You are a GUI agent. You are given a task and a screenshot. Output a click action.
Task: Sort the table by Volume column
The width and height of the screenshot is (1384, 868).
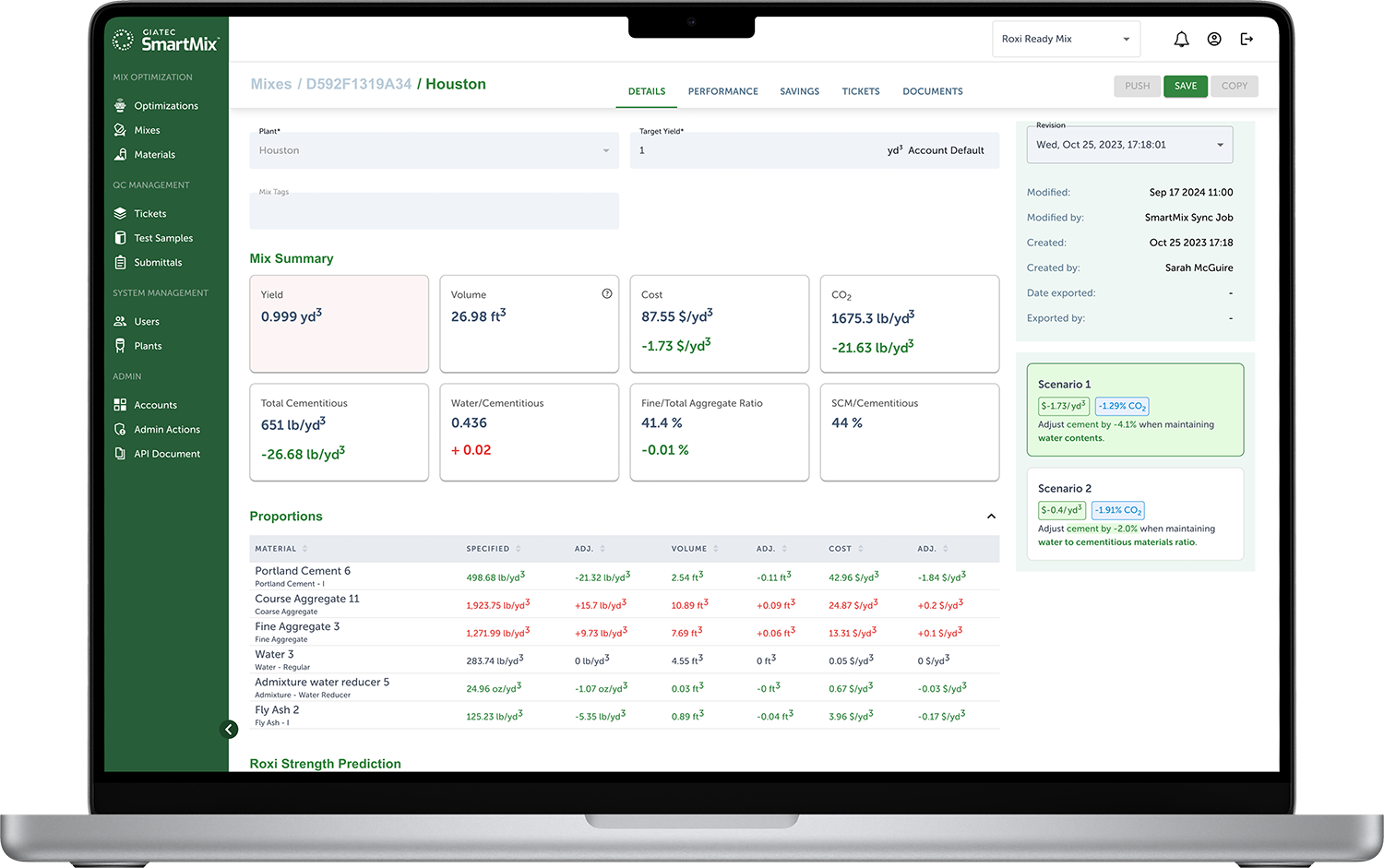[695, 549]
